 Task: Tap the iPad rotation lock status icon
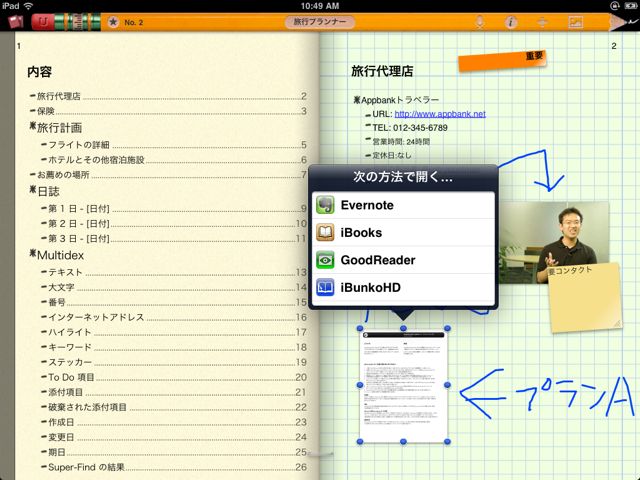pyautogui.click(x=614, y=6)
